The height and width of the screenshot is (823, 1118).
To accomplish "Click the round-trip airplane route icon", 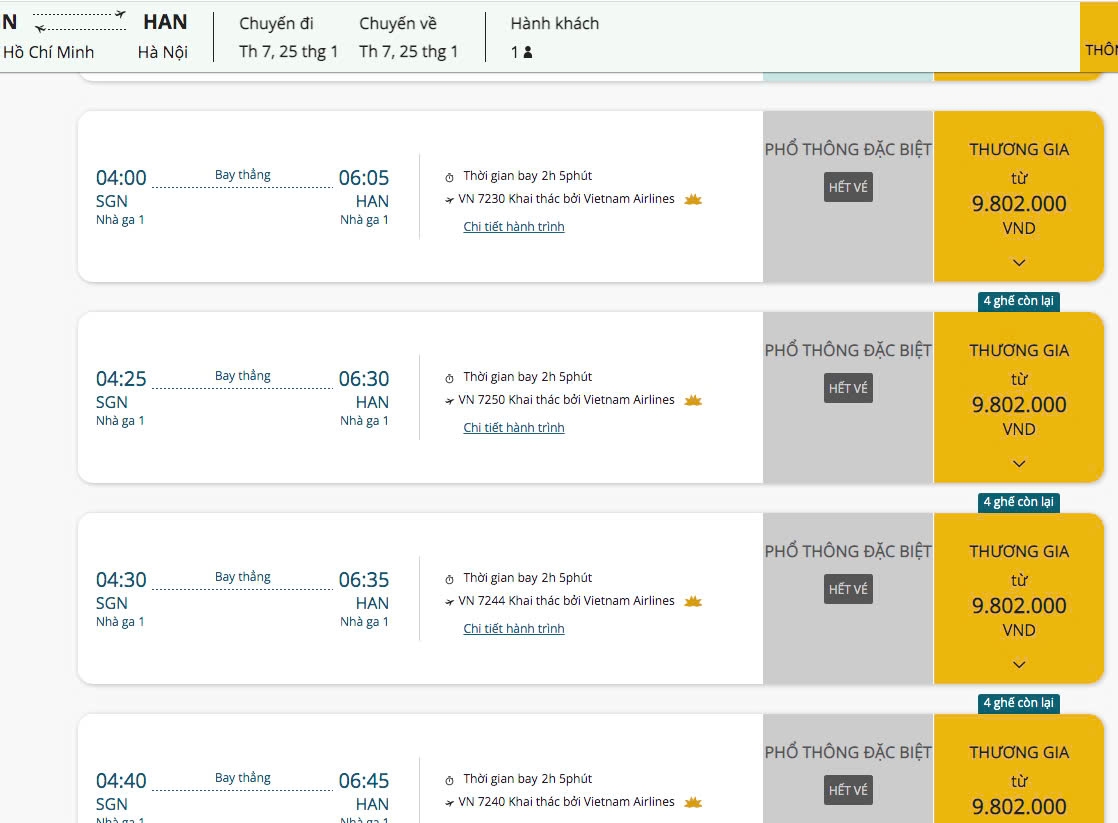I will tap(80, 21).
